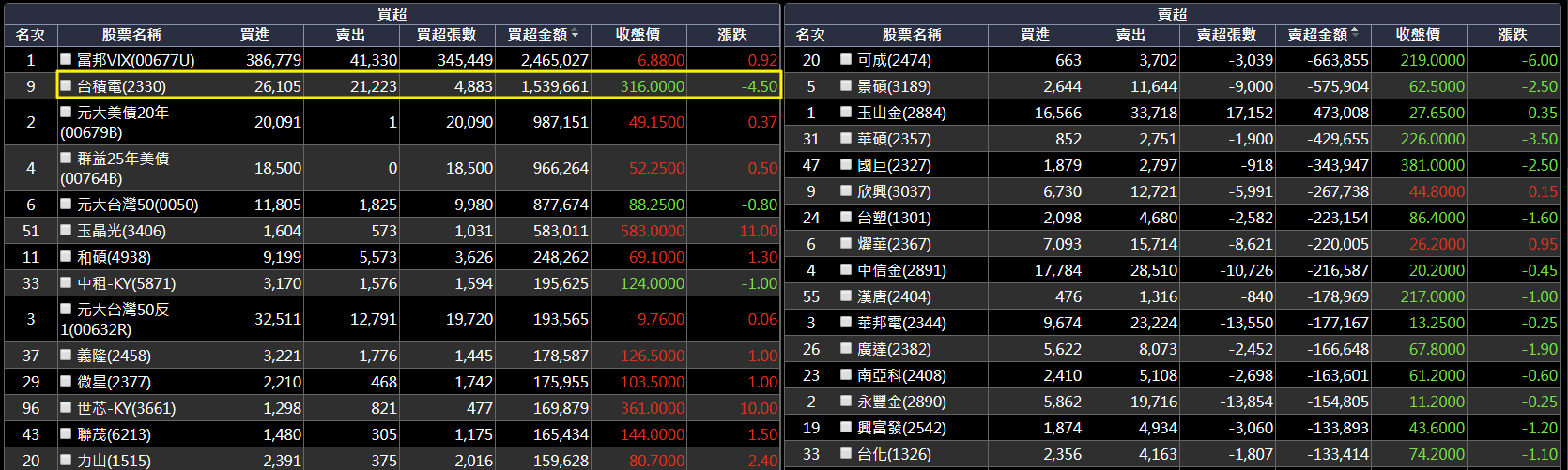The width and height of the screenshot is (1568, 470).
Task: Click 名次 header in the 買超 table
Action: click(x=30, y=35)
